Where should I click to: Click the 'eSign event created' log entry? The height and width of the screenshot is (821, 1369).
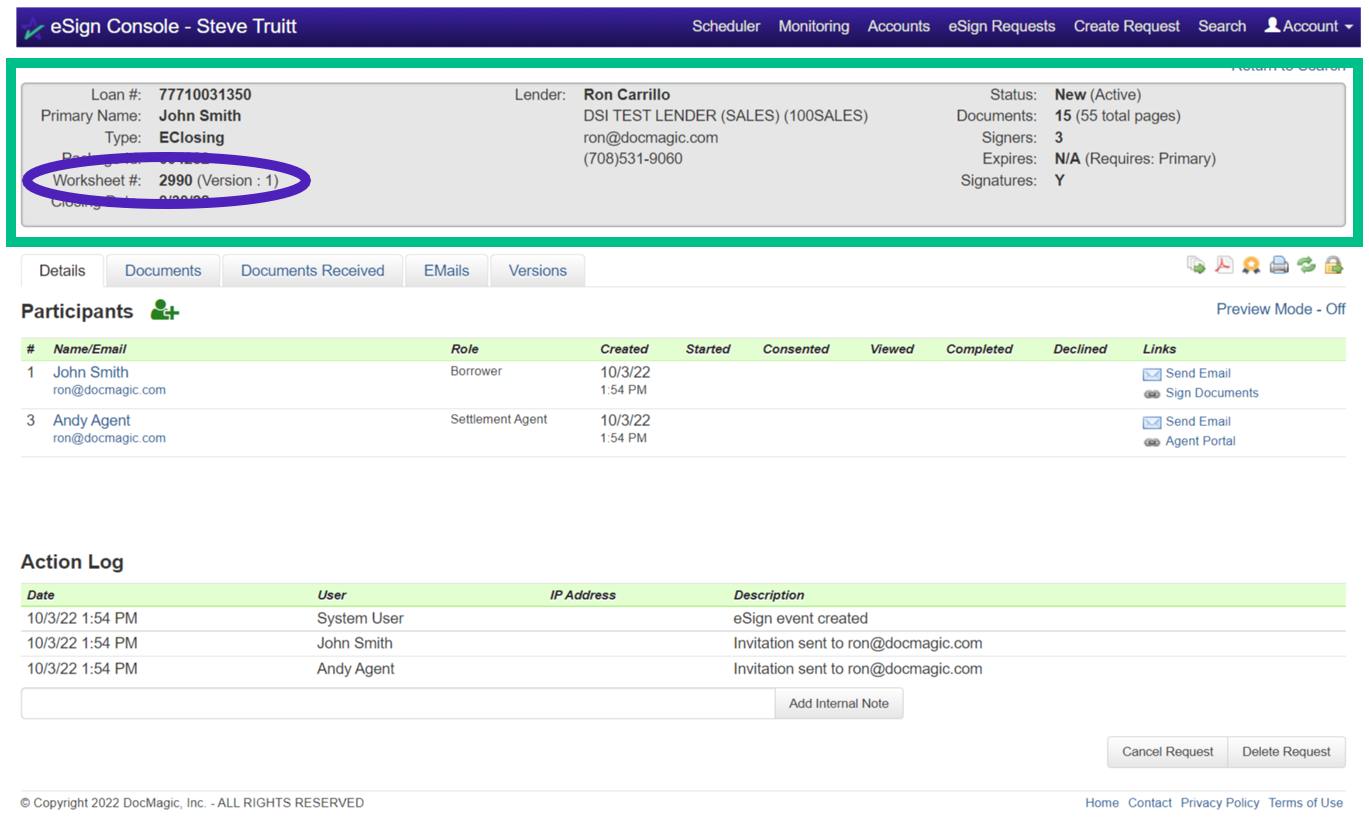tap(801, 618)
